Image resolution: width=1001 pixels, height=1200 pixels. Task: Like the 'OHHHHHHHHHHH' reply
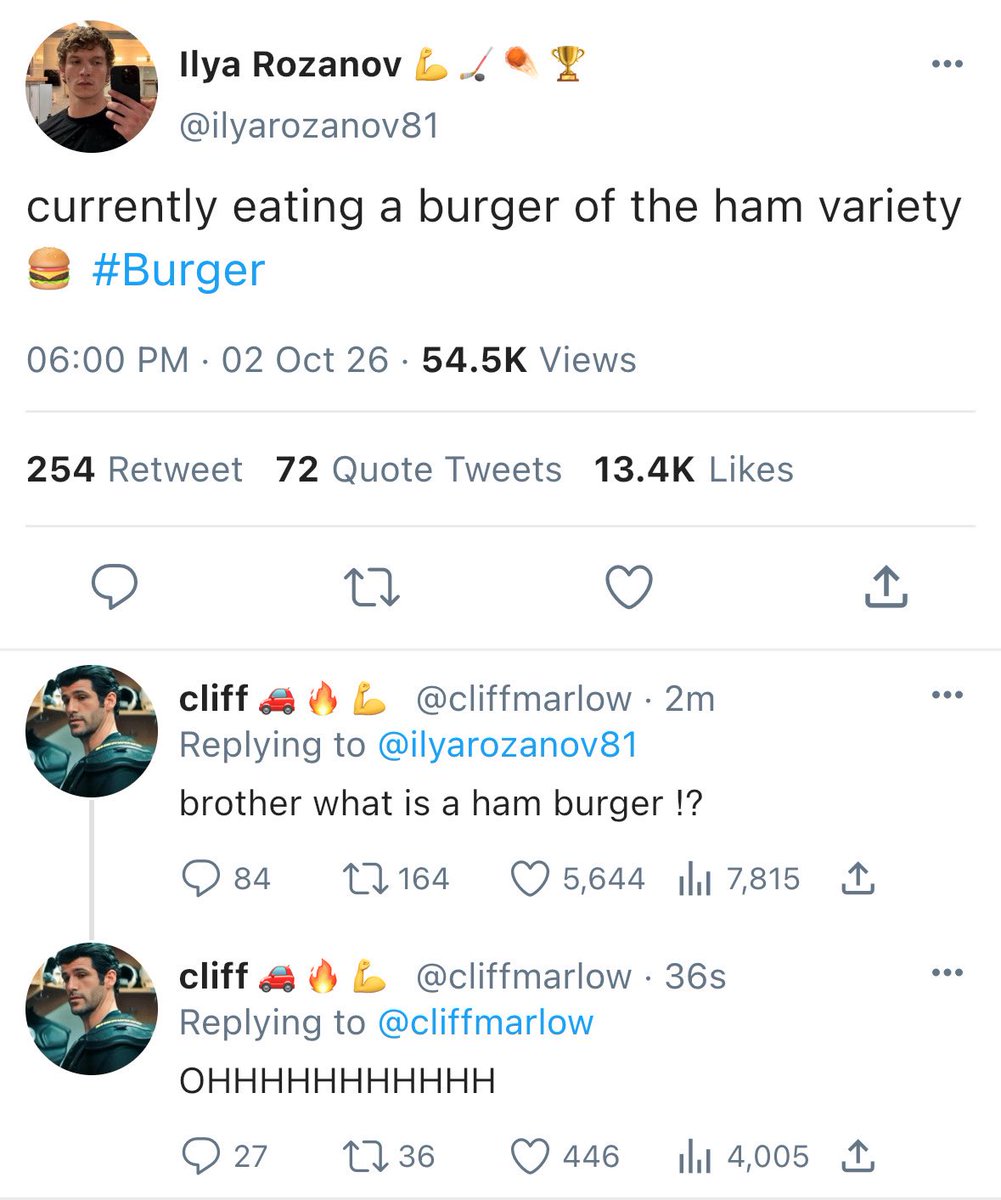click(x=529, y=1156)
